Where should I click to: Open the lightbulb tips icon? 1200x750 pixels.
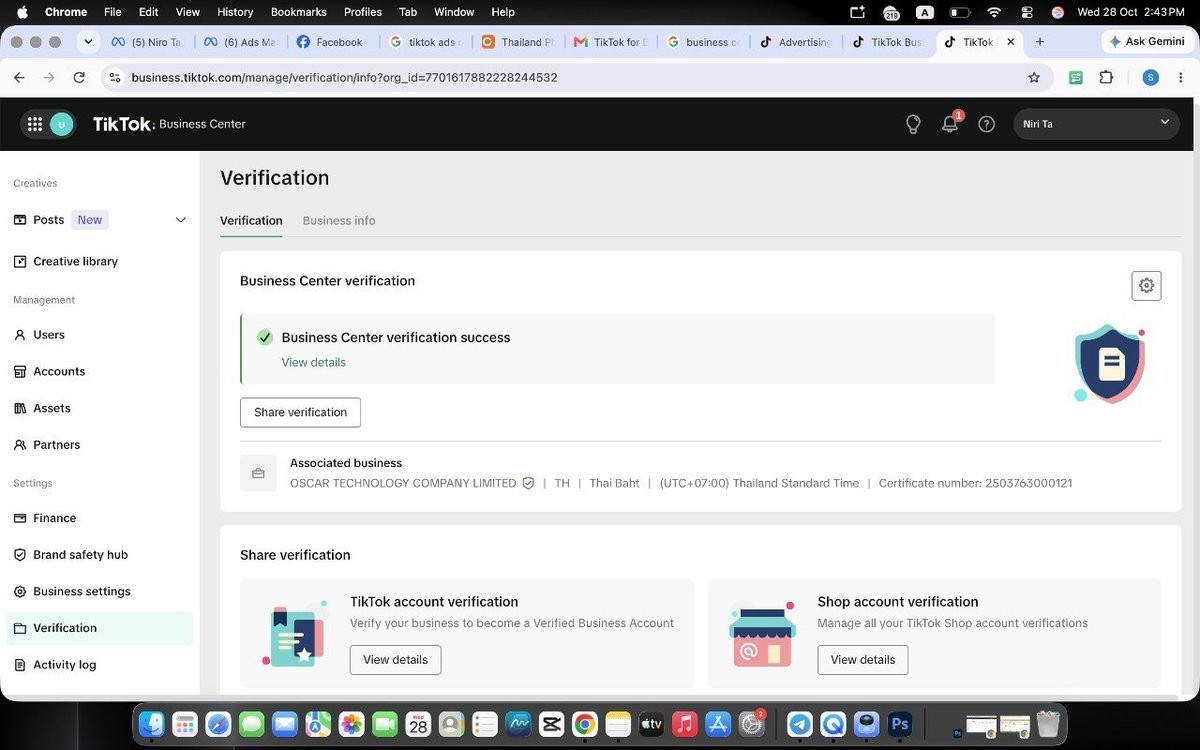(x=912, y=124)
